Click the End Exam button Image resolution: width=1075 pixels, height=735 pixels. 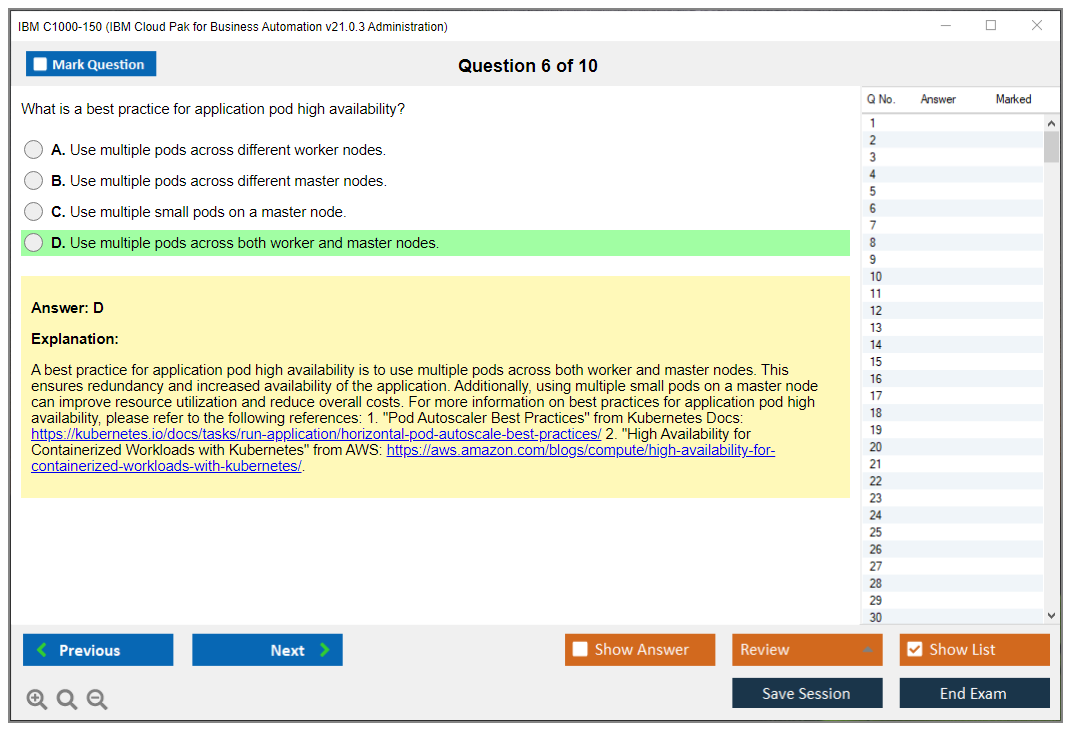click(x=974, y=693)
